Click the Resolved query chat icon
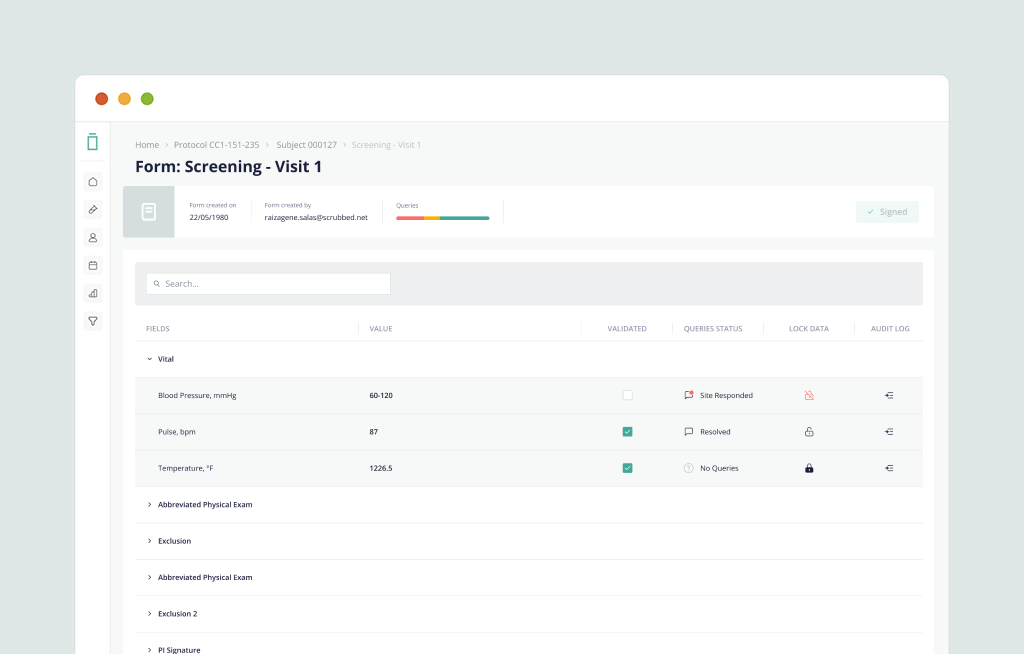This screenshot has height=654, width=1024. [x=688, y=431]
